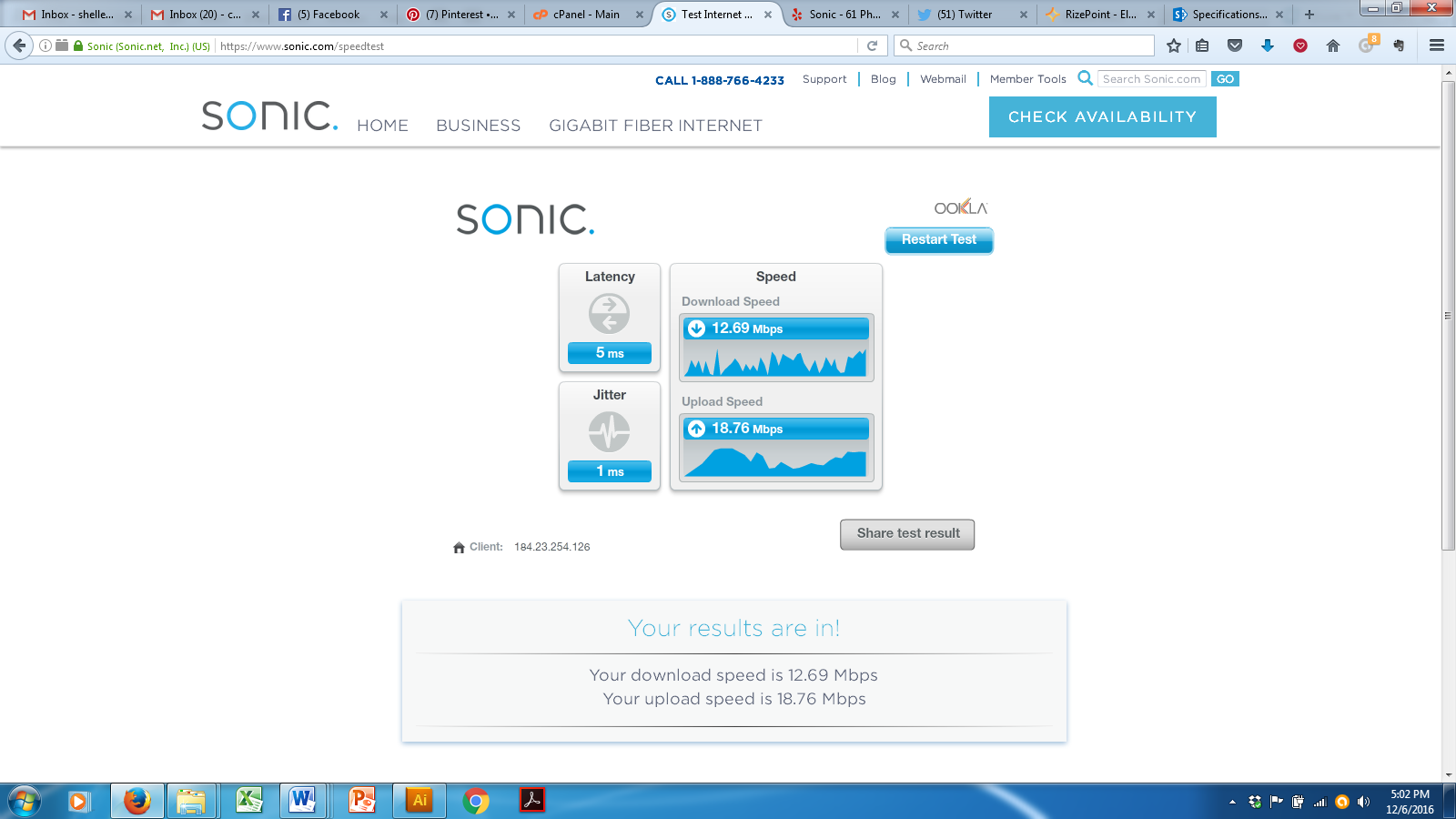Viewport: 1456px width, 819px height.
Task: Open the Member Tools link
Action: click(1028, 79)
